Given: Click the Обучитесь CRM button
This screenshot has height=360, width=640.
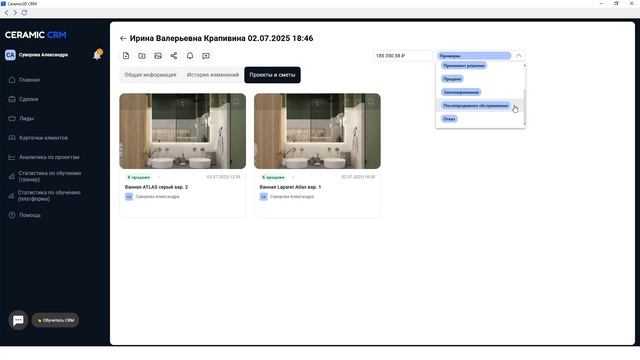Looking at the screenshot, I should 56,320.
